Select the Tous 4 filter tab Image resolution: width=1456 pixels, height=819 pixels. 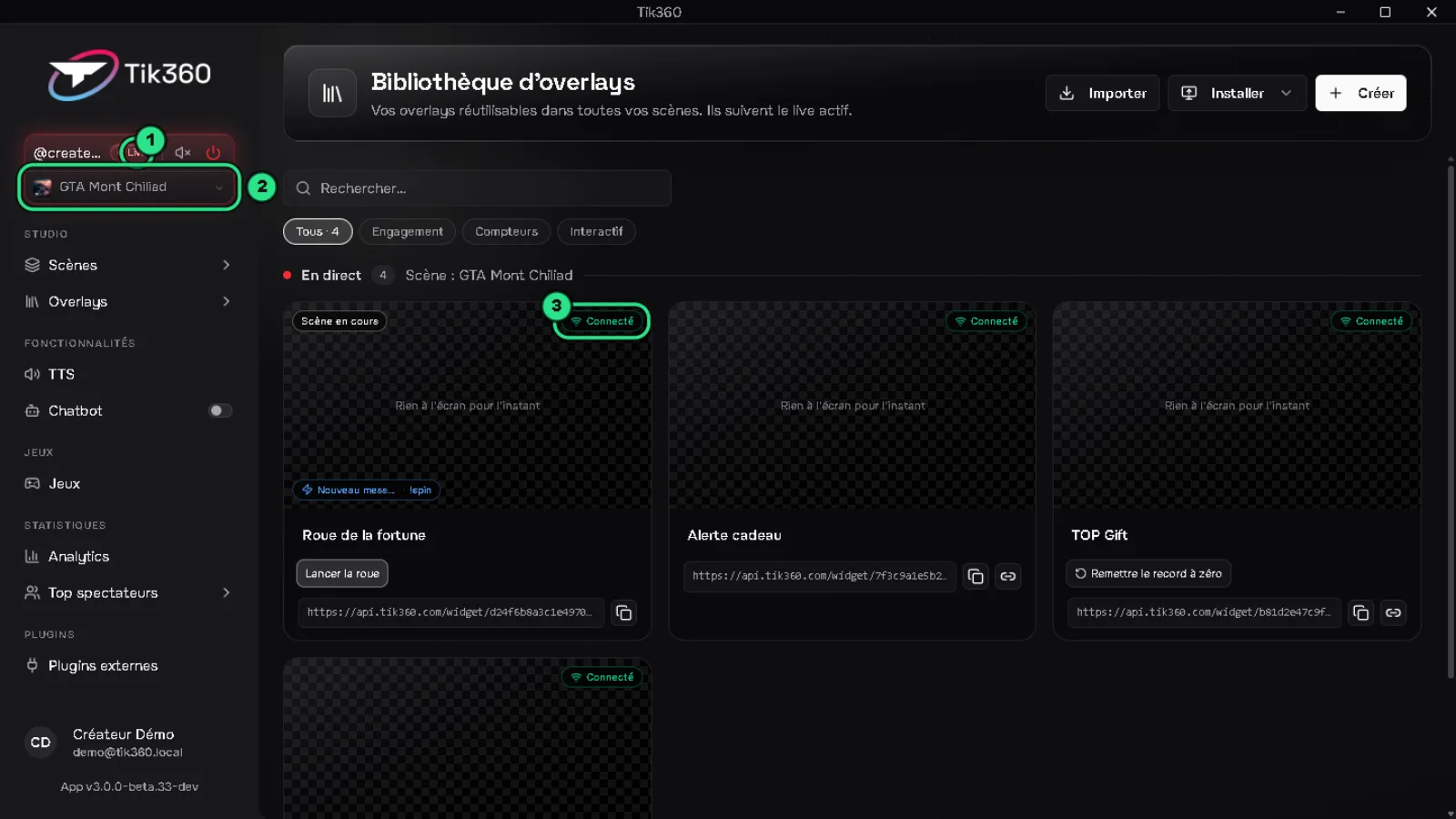coord(318,232)
